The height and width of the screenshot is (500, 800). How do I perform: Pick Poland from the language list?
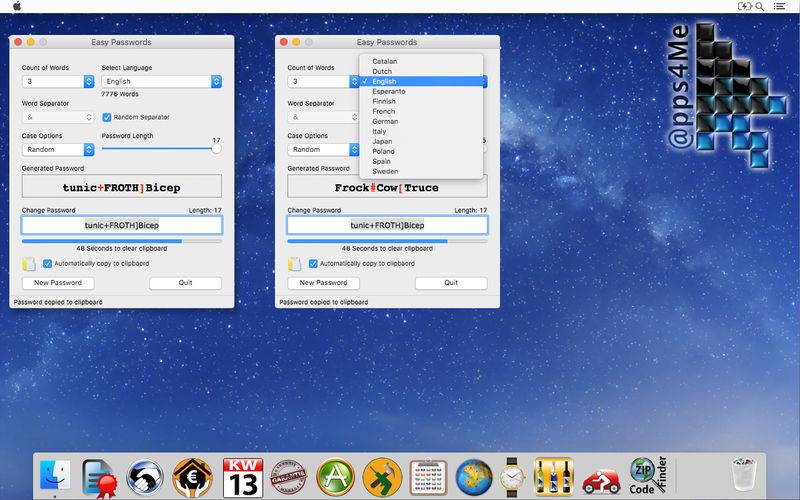tap(421, 152)
